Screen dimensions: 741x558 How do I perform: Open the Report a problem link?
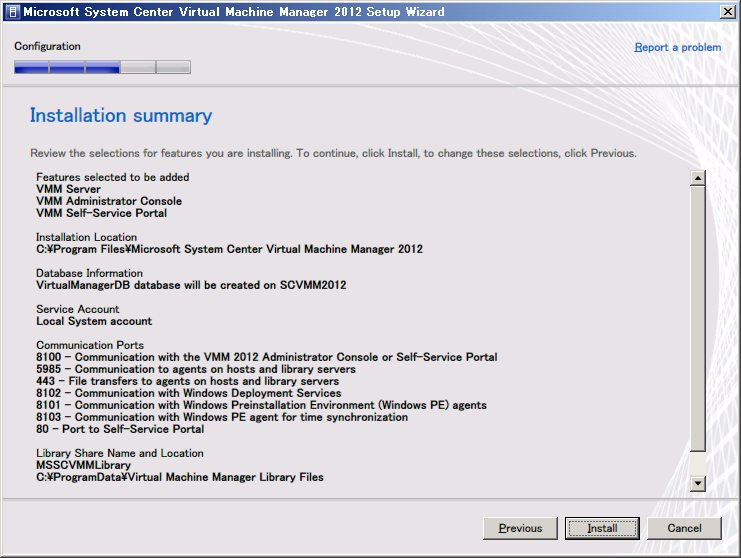(x=678, y=47)
